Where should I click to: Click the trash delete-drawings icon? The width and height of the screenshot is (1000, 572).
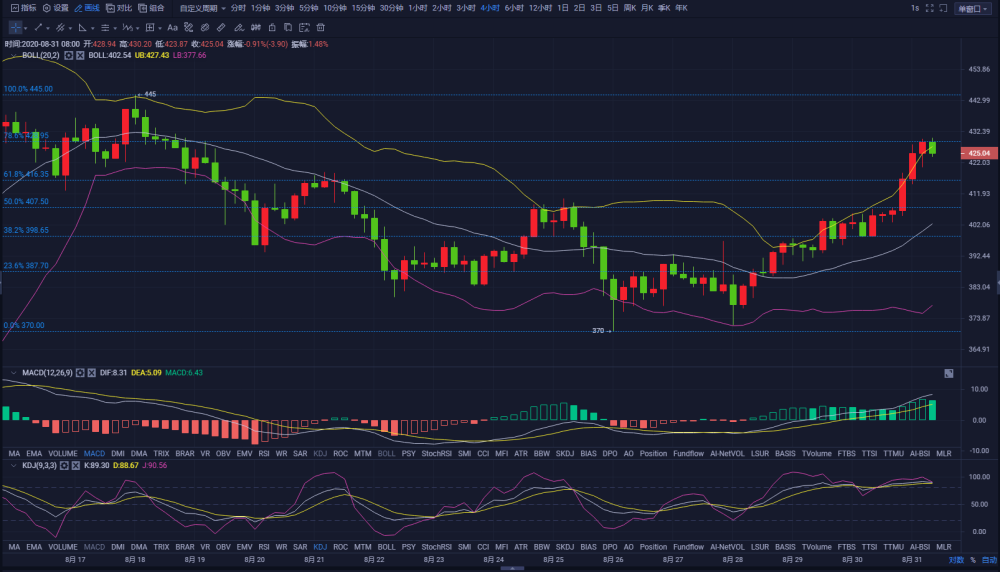click(321, 27)
